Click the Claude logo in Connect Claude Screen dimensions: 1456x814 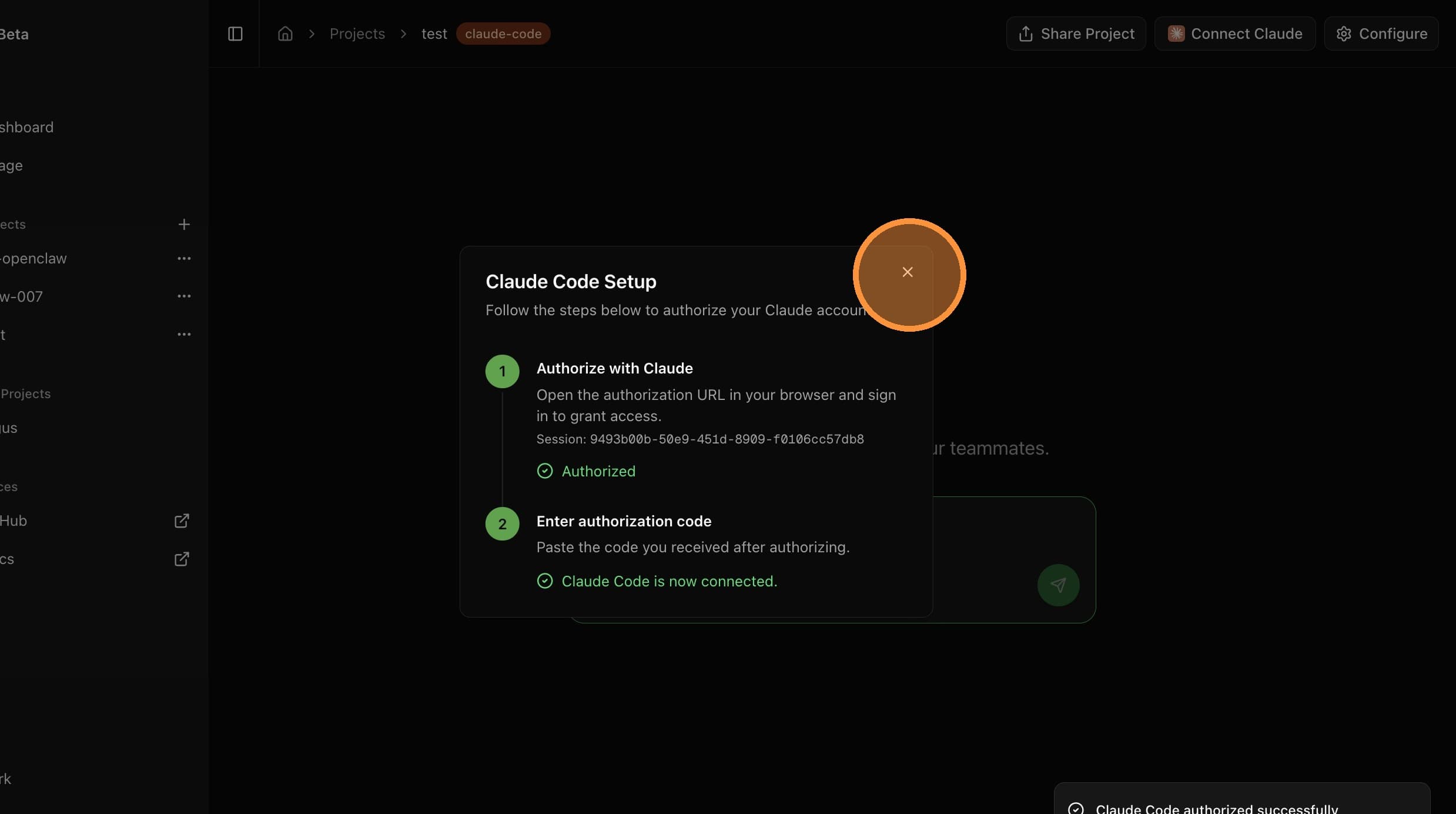(1176, 34)
